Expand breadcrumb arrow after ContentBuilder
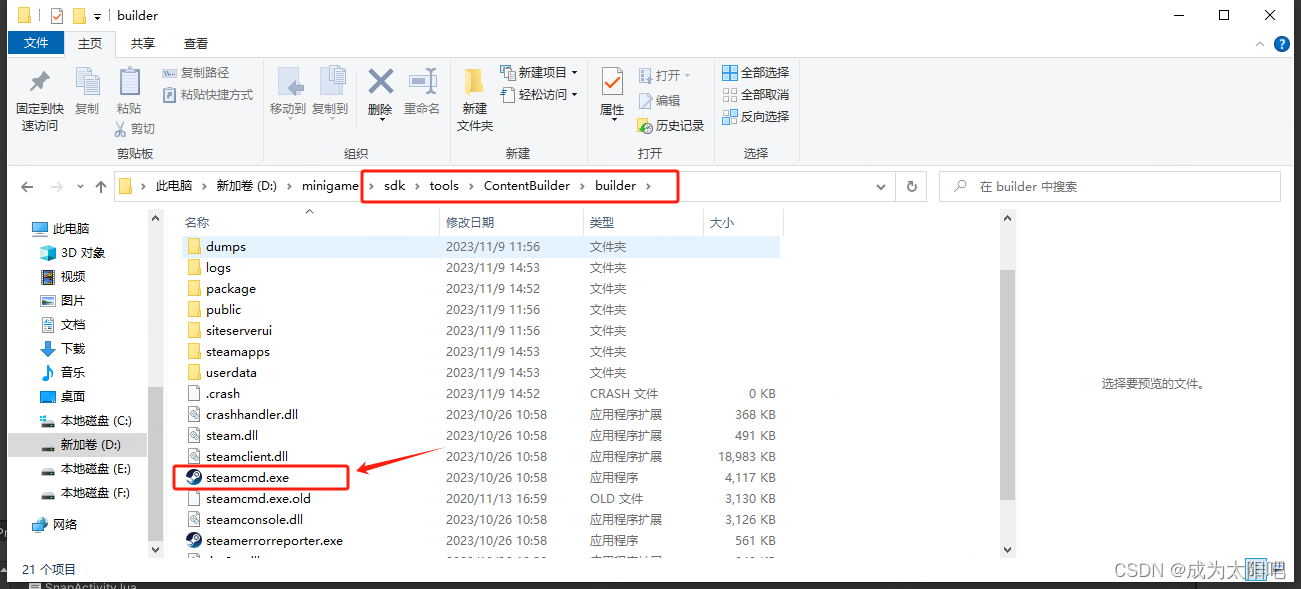The width and height of the screenshot is (1301, 589). click(x=583, y=186)
